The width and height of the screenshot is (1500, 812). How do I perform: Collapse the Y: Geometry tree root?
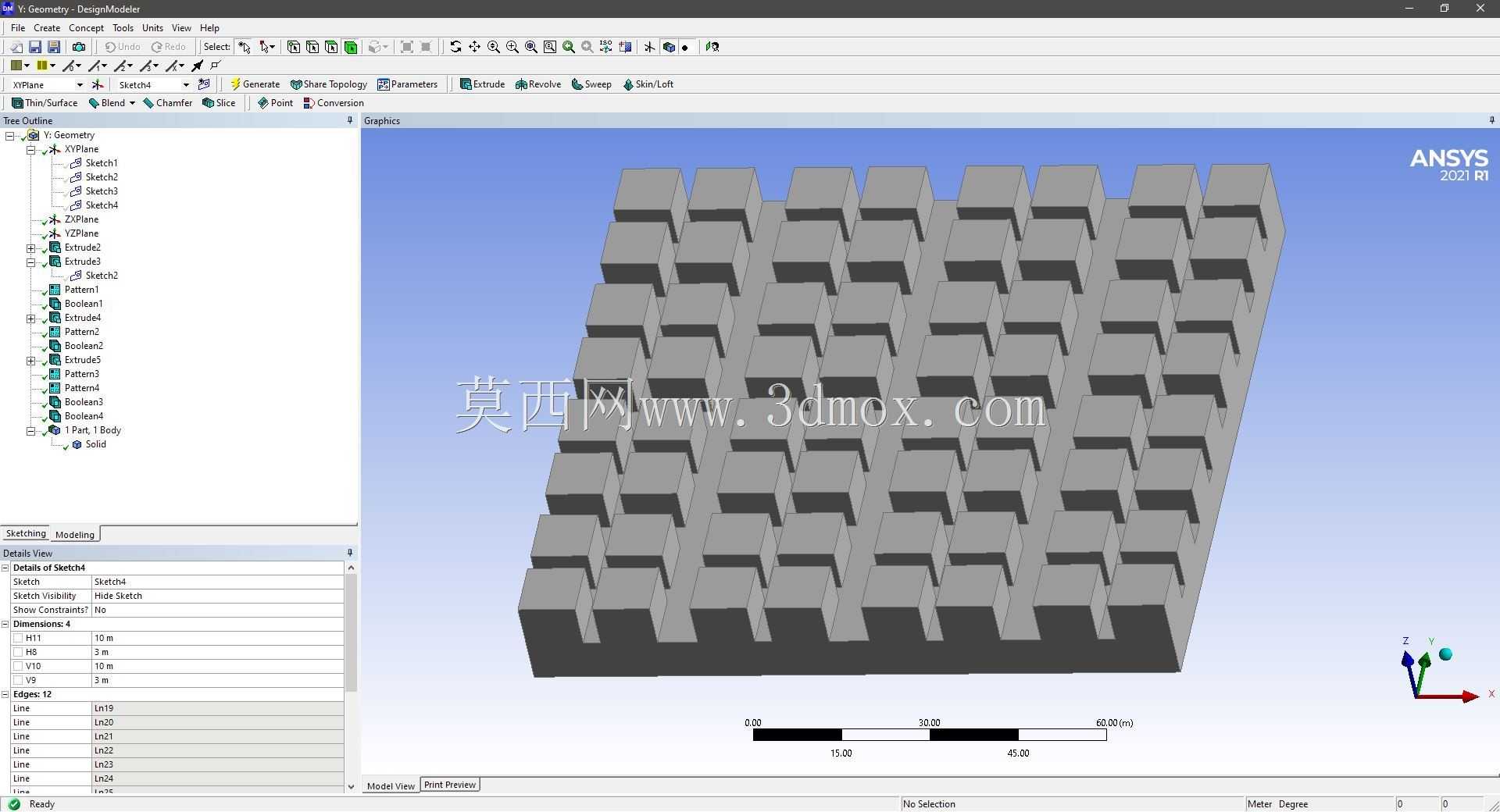point(10,135)
